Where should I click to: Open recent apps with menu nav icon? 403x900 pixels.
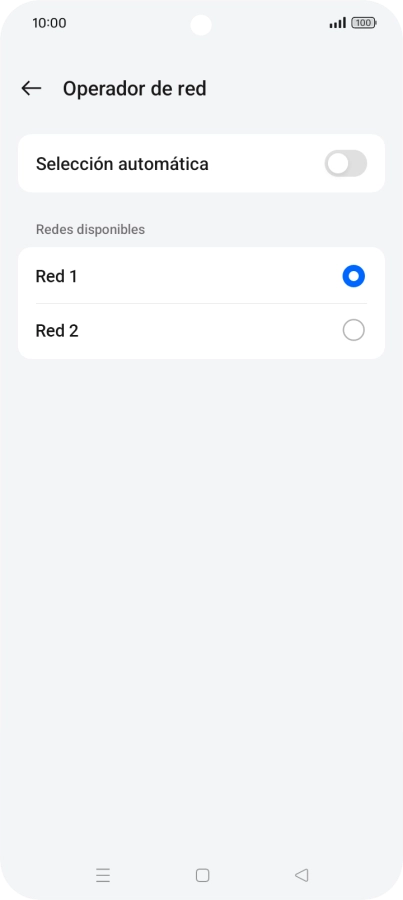[103, 875]
